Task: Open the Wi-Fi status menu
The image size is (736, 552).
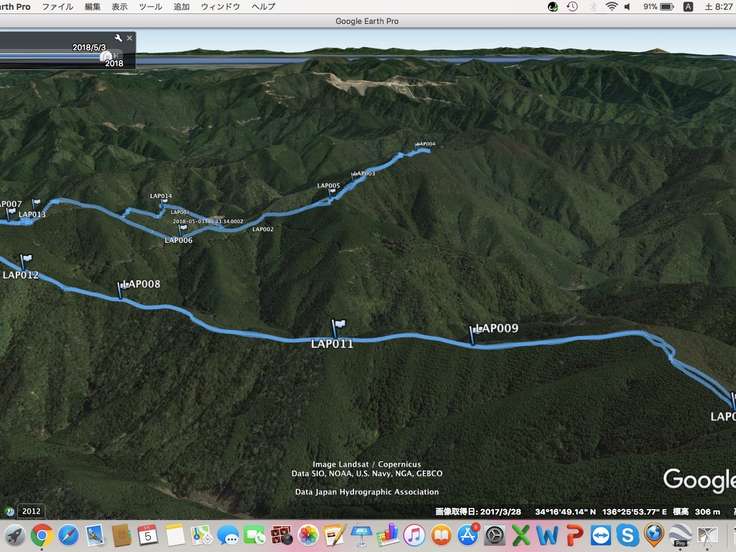Action: click(x=611, y=7)
